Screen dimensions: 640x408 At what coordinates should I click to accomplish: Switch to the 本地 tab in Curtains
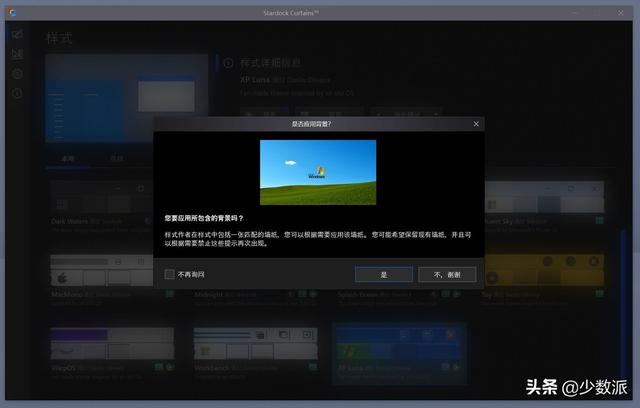point(68,159)
